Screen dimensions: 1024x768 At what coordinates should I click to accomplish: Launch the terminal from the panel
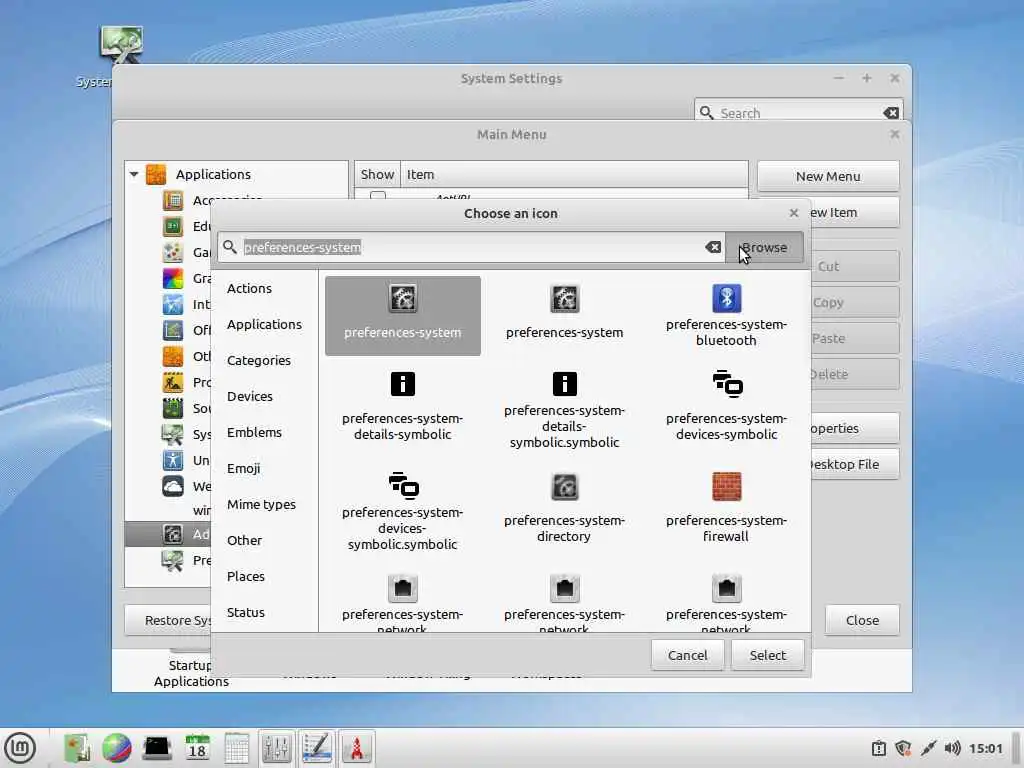(157, 748)
